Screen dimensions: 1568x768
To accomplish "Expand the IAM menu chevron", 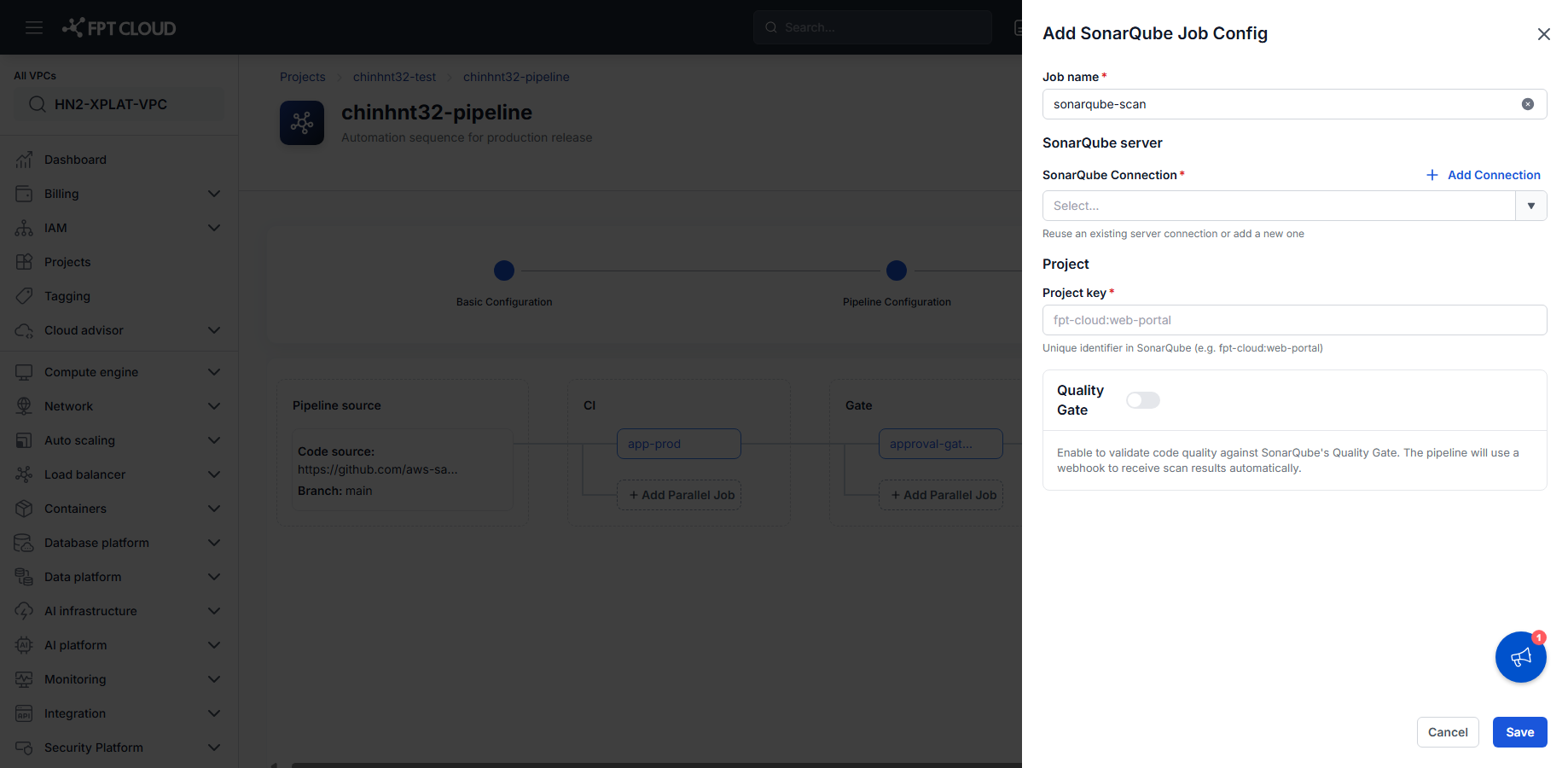I will [x=214, y=228].
